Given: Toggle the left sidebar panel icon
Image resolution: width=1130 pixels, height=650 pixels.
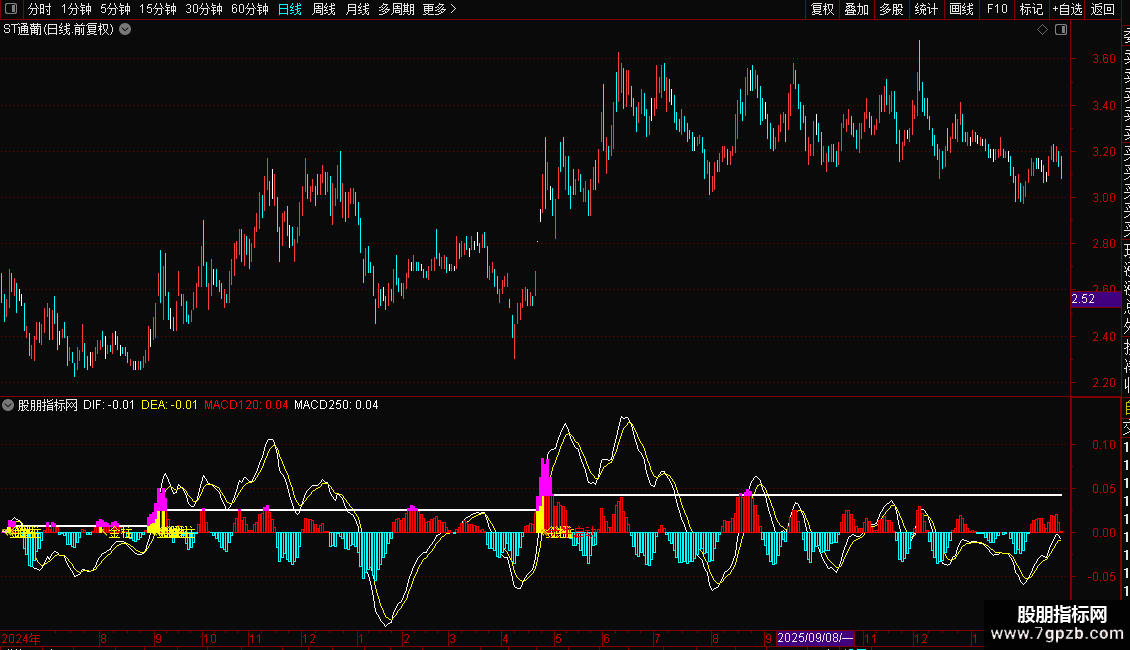Looking at the screenshot, I should click(x=11, y=9).
